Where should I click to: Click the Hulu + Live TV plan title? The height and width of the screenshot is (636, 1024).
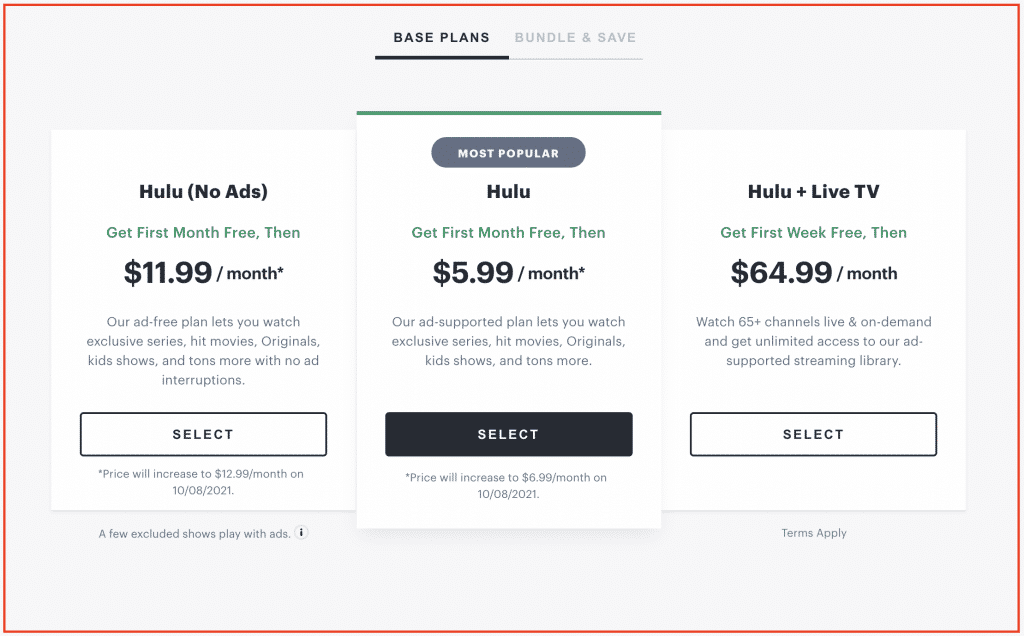click(x=814, y=191)
